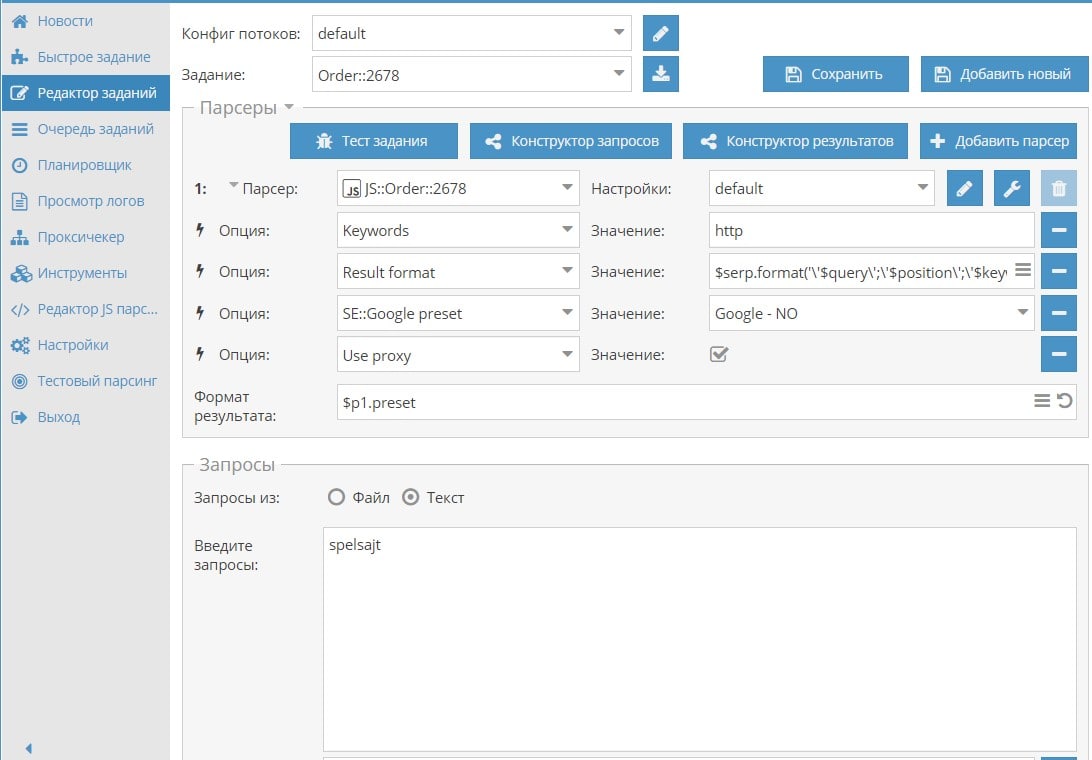Open Очередь заданий in the sidebar
This screenshot has width=1092, height=760.
tap(95, 129)
